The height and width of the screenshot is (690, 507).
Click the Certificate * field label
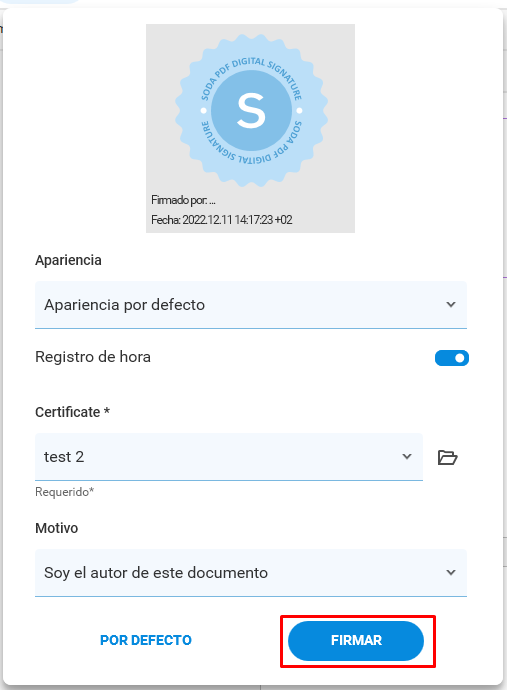click(x=72, y=412)
